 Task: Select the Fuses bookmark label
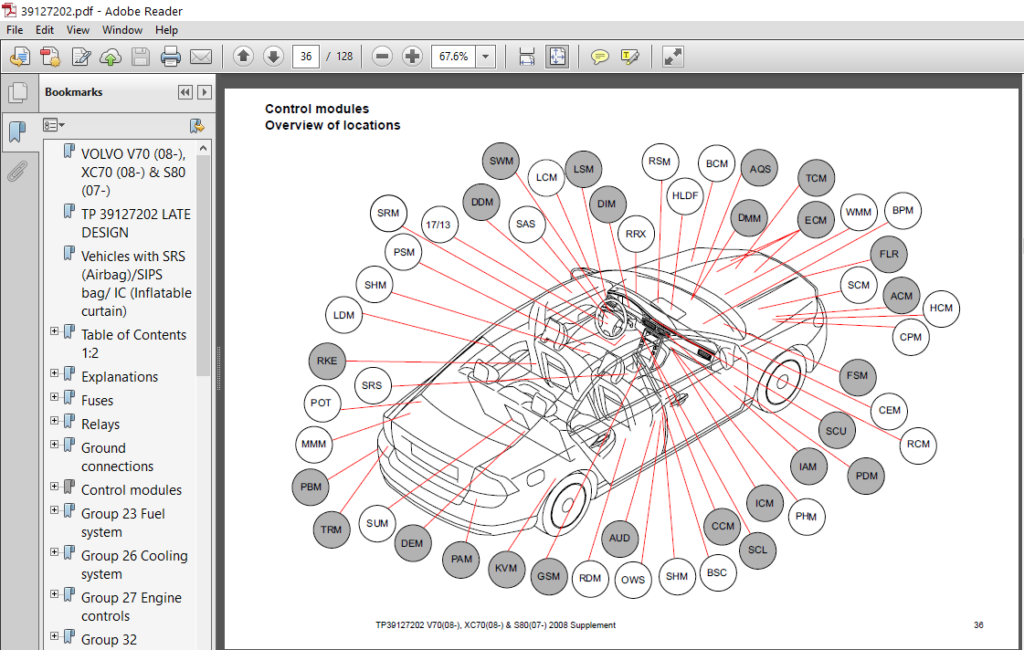coord(97,400)
